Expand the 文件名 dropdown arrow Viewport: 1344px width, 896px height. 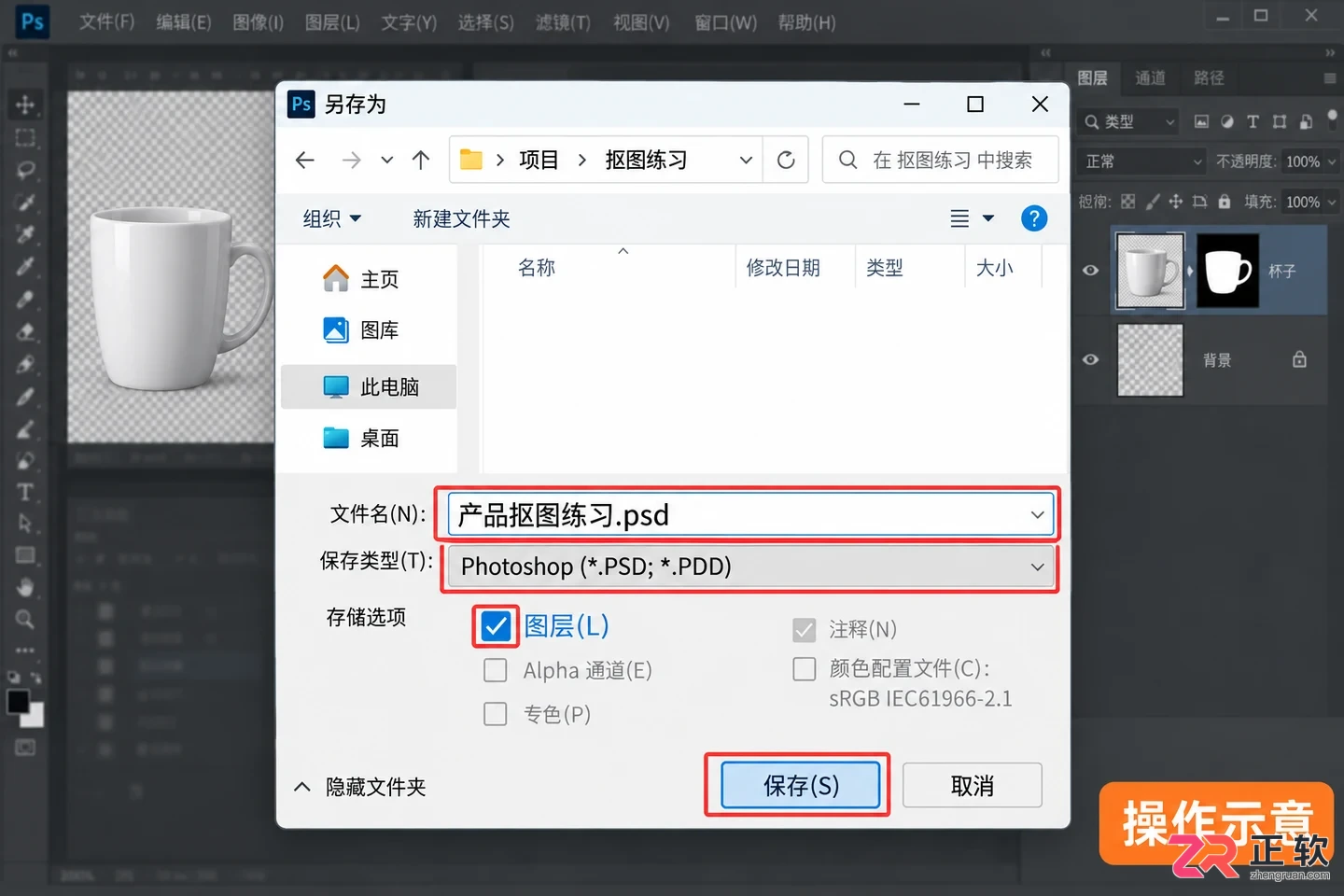click(x=1037, y=515)
